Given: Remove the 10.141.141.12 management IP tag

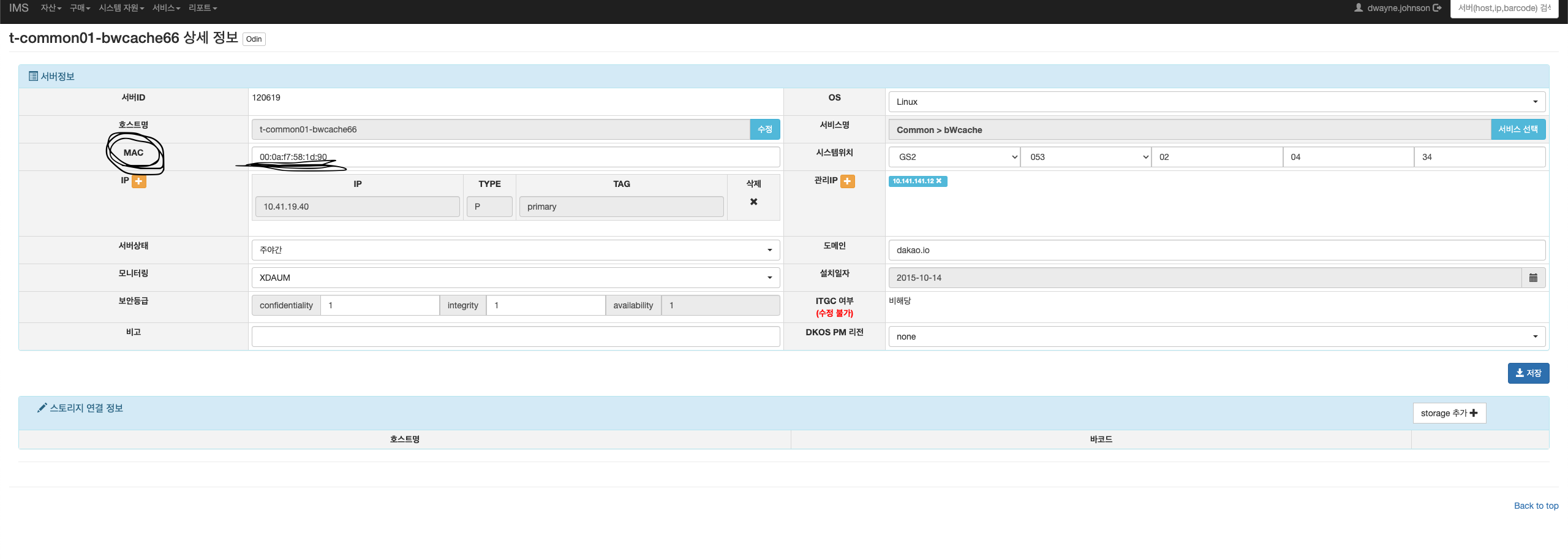Looking at the screenshot, I should 938,181.
